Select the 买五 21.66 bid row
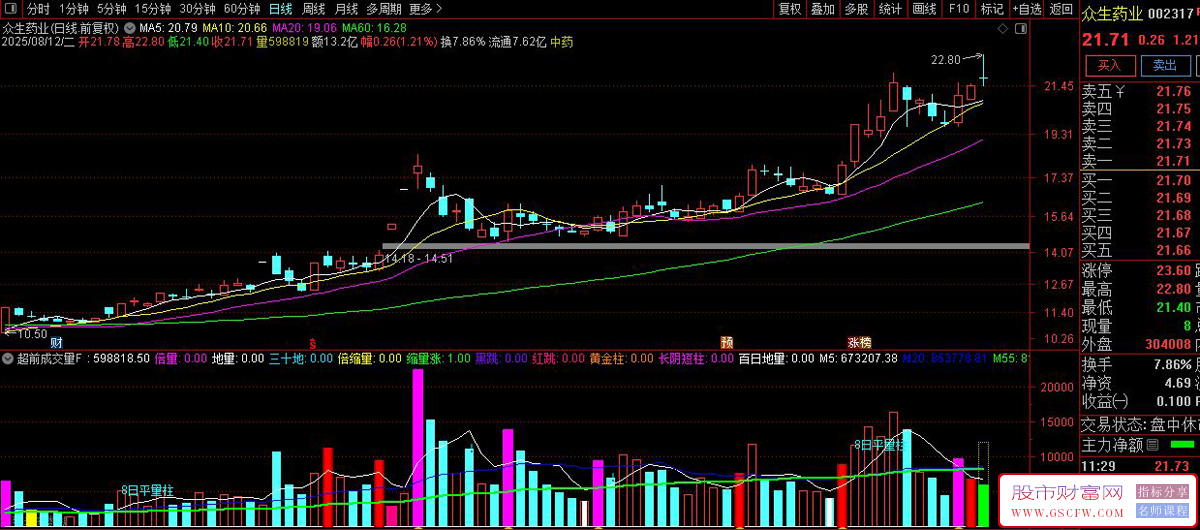Screen dimensions: 1200x530 point(1140,250)
